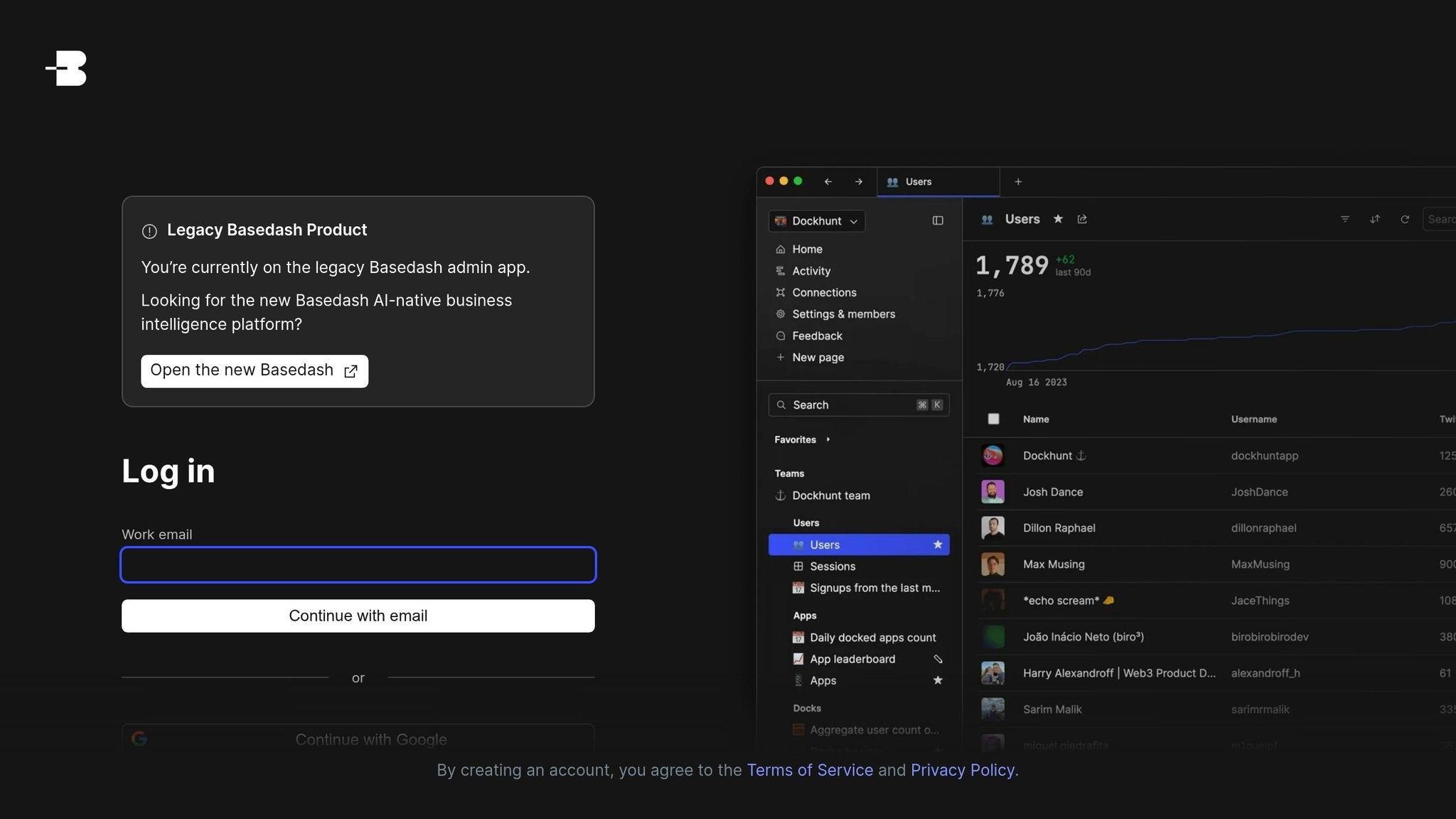
Task: Click the filter icon in Users toolbar
Action: (x=1345, y=219)
